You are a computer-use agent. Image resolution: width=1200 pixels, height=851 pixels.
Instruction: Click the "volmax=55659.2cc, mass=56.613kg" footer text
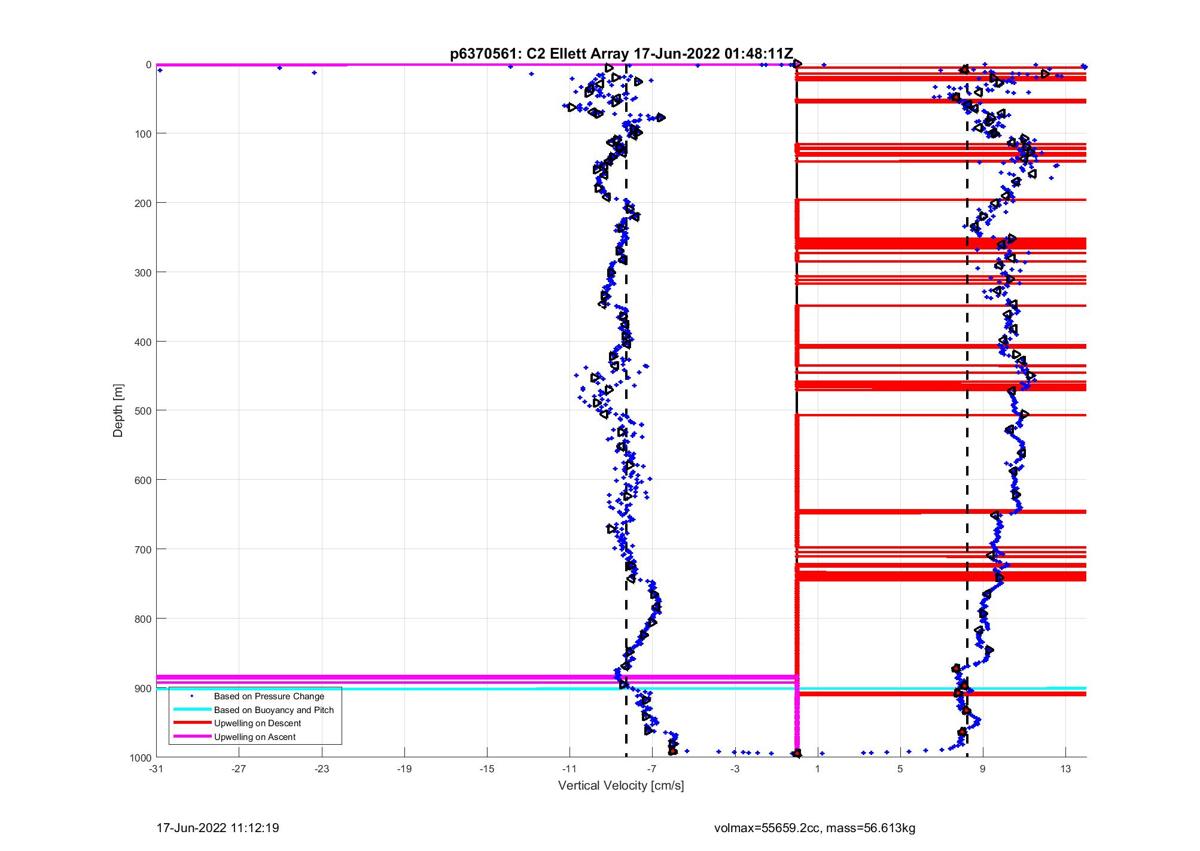[x=814, y=829]
